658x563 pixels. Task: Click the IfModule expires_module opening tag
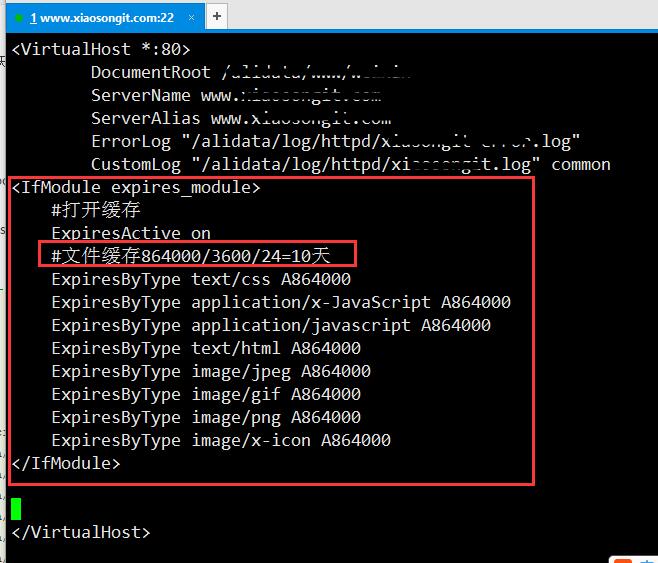pyautogui.click(x=135, y=187)
